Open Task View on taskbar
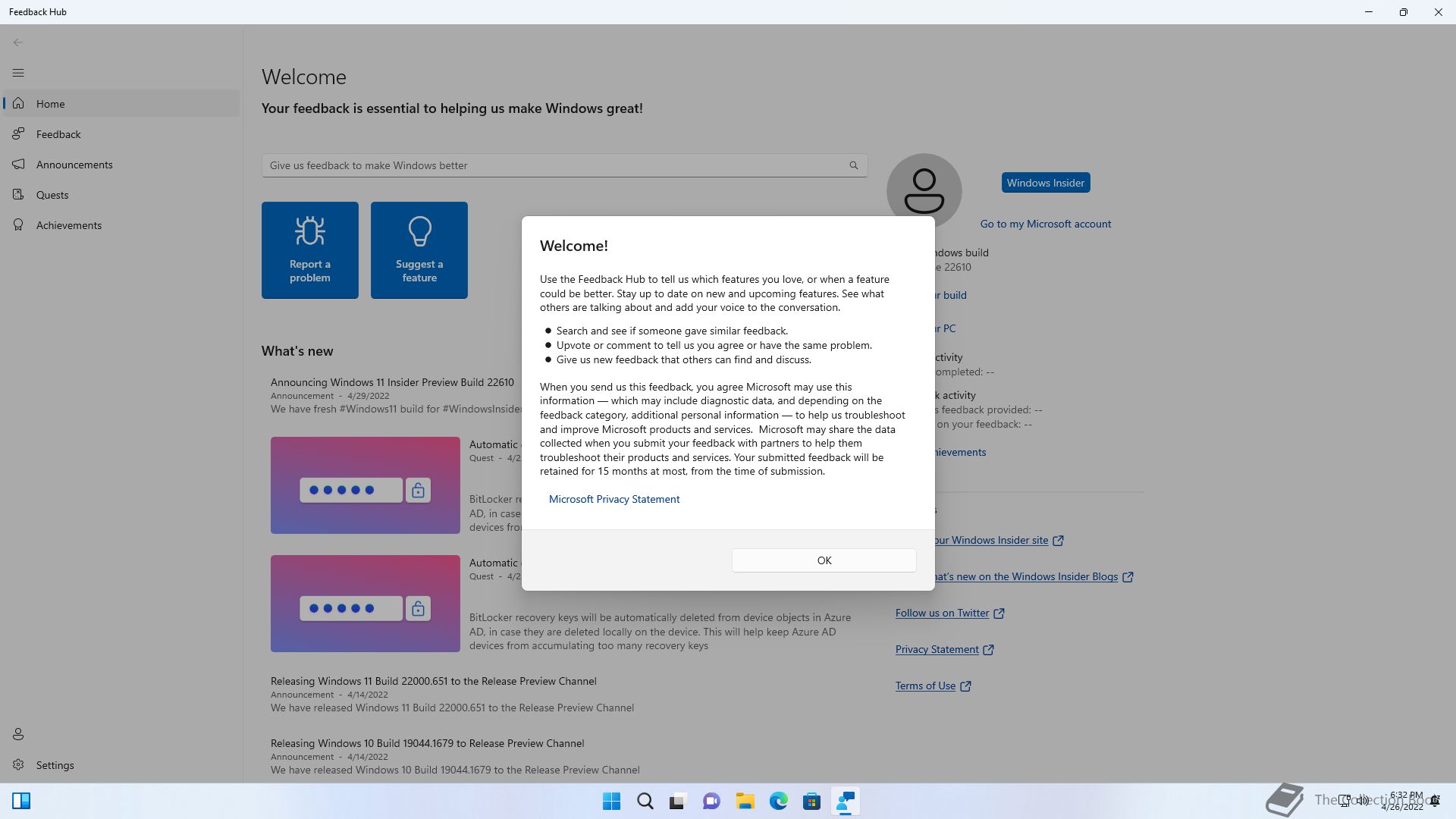 coord(678,801)
